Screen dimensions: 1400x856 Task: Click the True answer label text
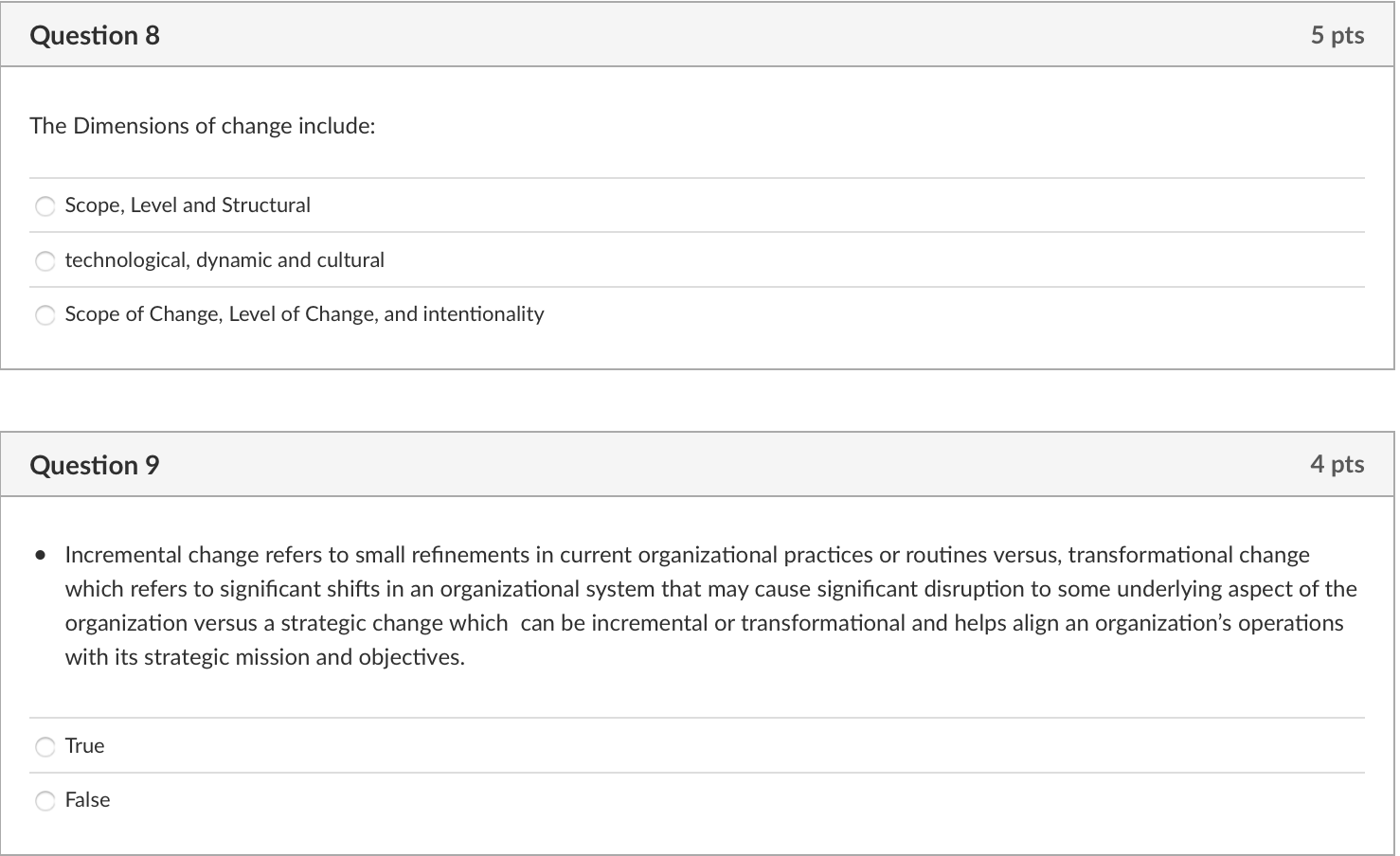tap(84, 745)
